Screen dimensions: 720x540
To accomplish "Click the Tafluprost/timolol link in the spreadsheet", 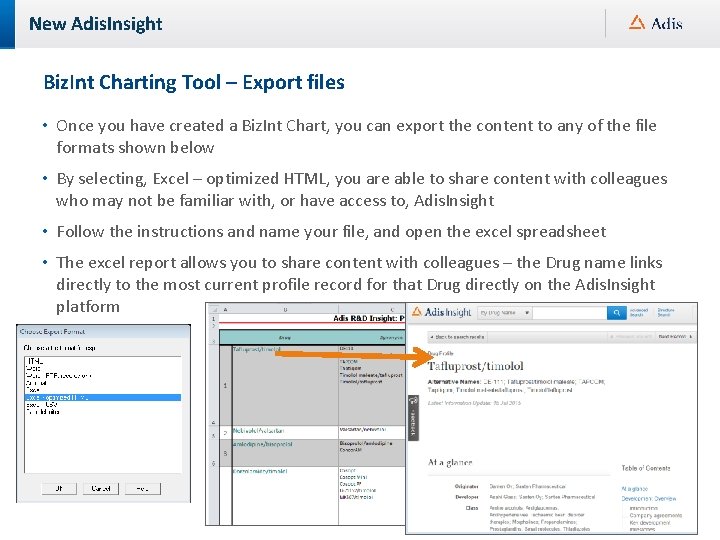I will pyautogui.click(x=256, y=349).
